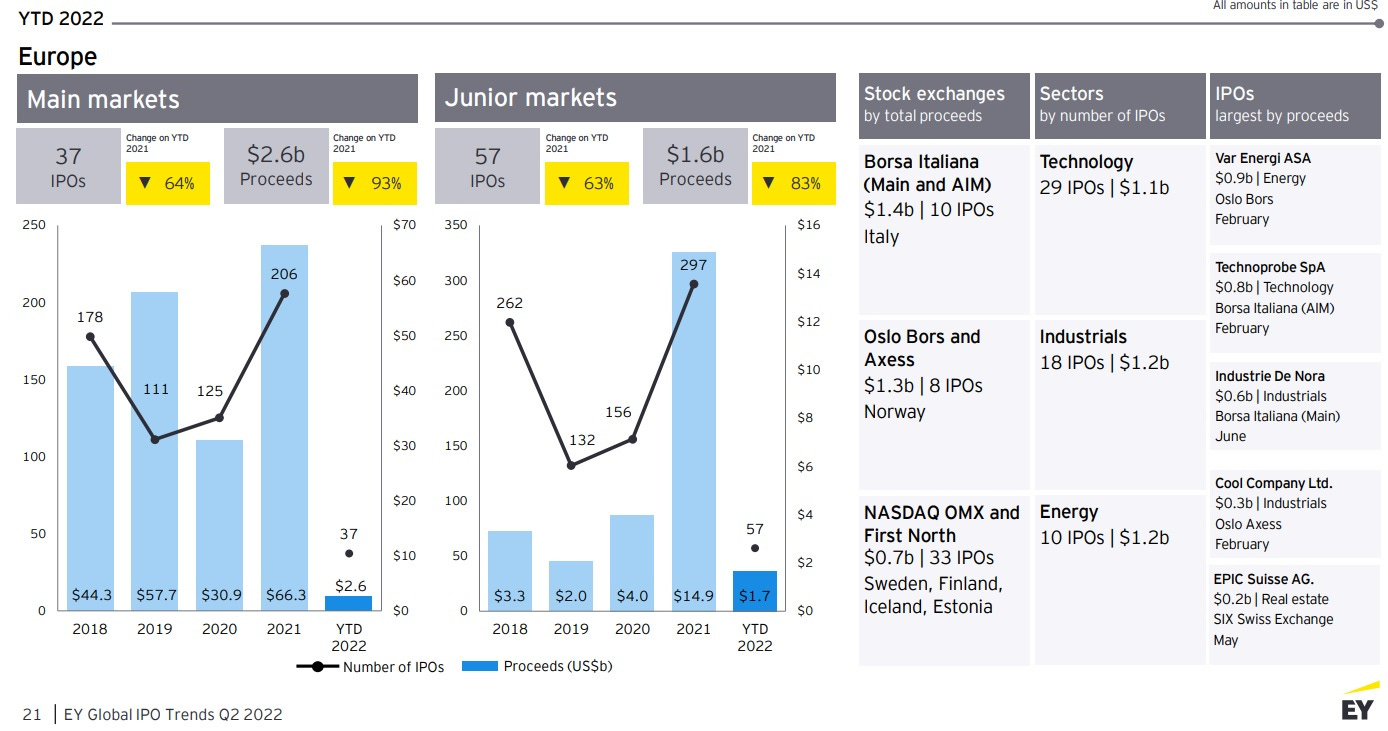The image size is (1388, 731).
Task: Click the Energy 10 IPOs sector cell
Action: [x=1119, y=580]
